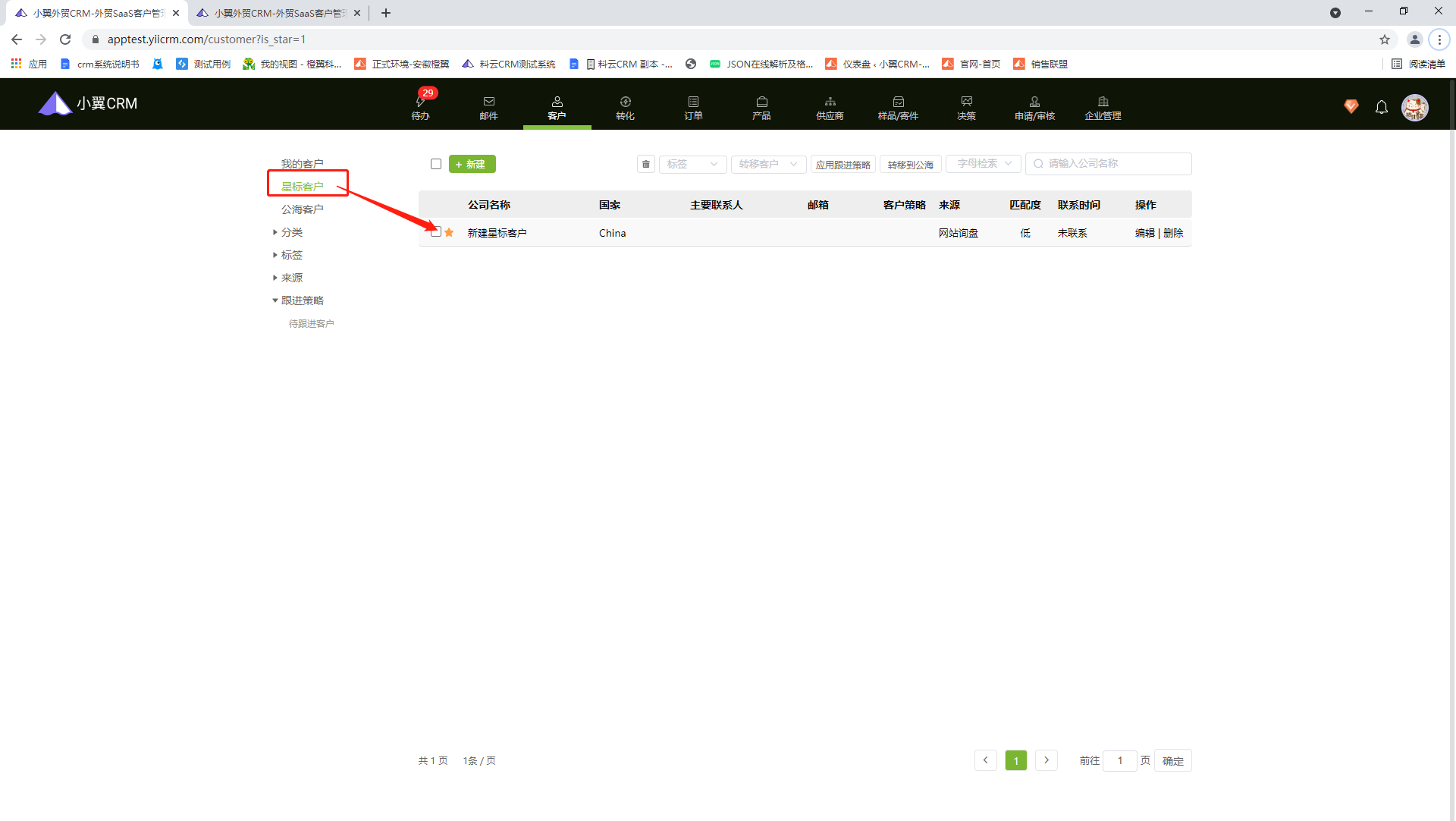The width and height of the screenshot is (1456, 821).
Task: Click the notification bell icon
Action: click(x=1382, y=107)
